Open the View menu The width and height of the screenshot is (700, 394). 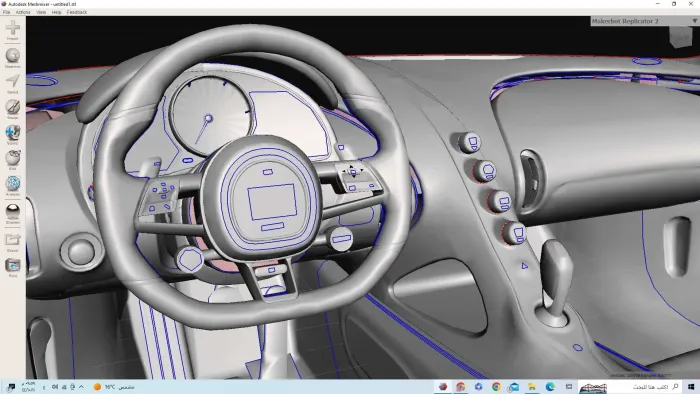tap(41, 12)
